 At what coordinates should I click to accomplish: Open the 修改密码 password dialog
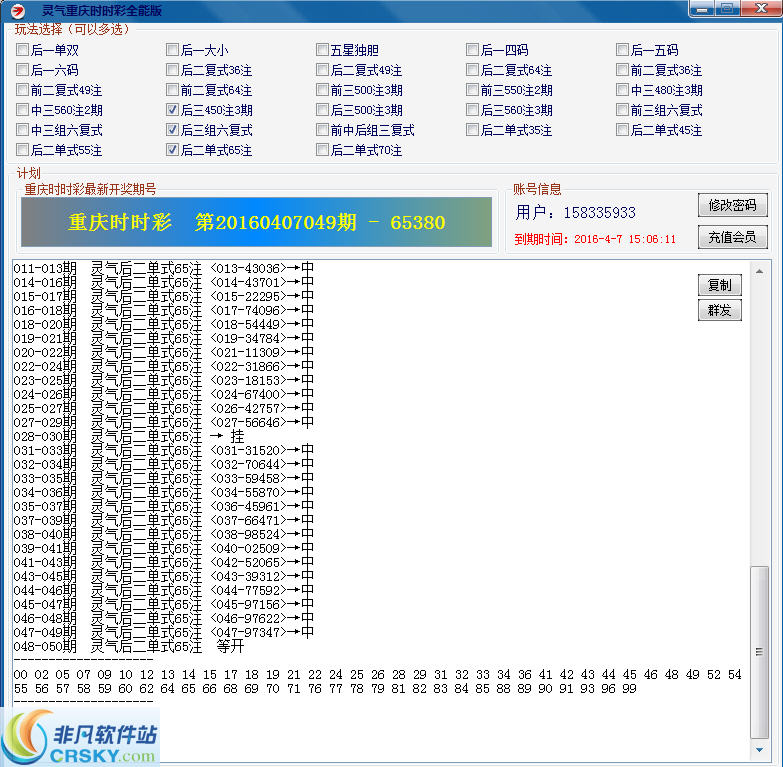point(732,205)
